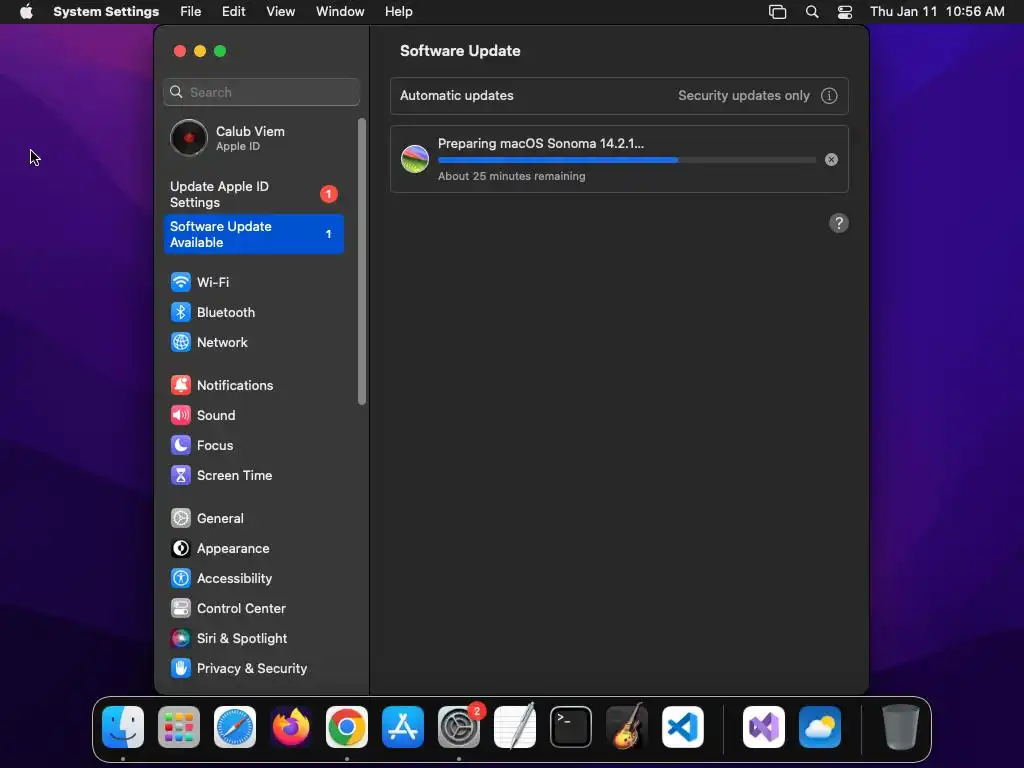Open GarageBand from the Dock
The height and width of the screenshot is (768, 1024).
(x=627, y=727)
